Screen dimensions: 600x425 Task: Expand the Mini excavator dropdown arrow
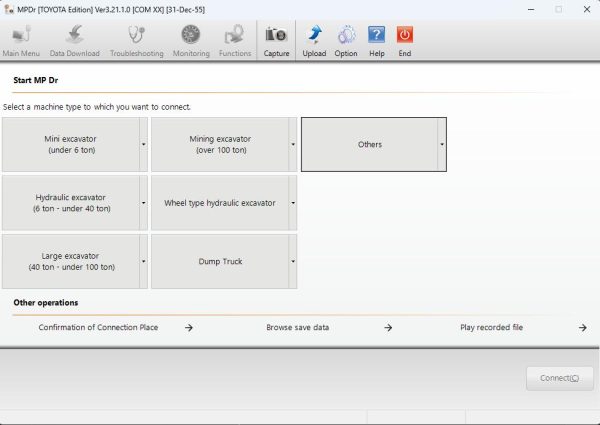point(143,145)
